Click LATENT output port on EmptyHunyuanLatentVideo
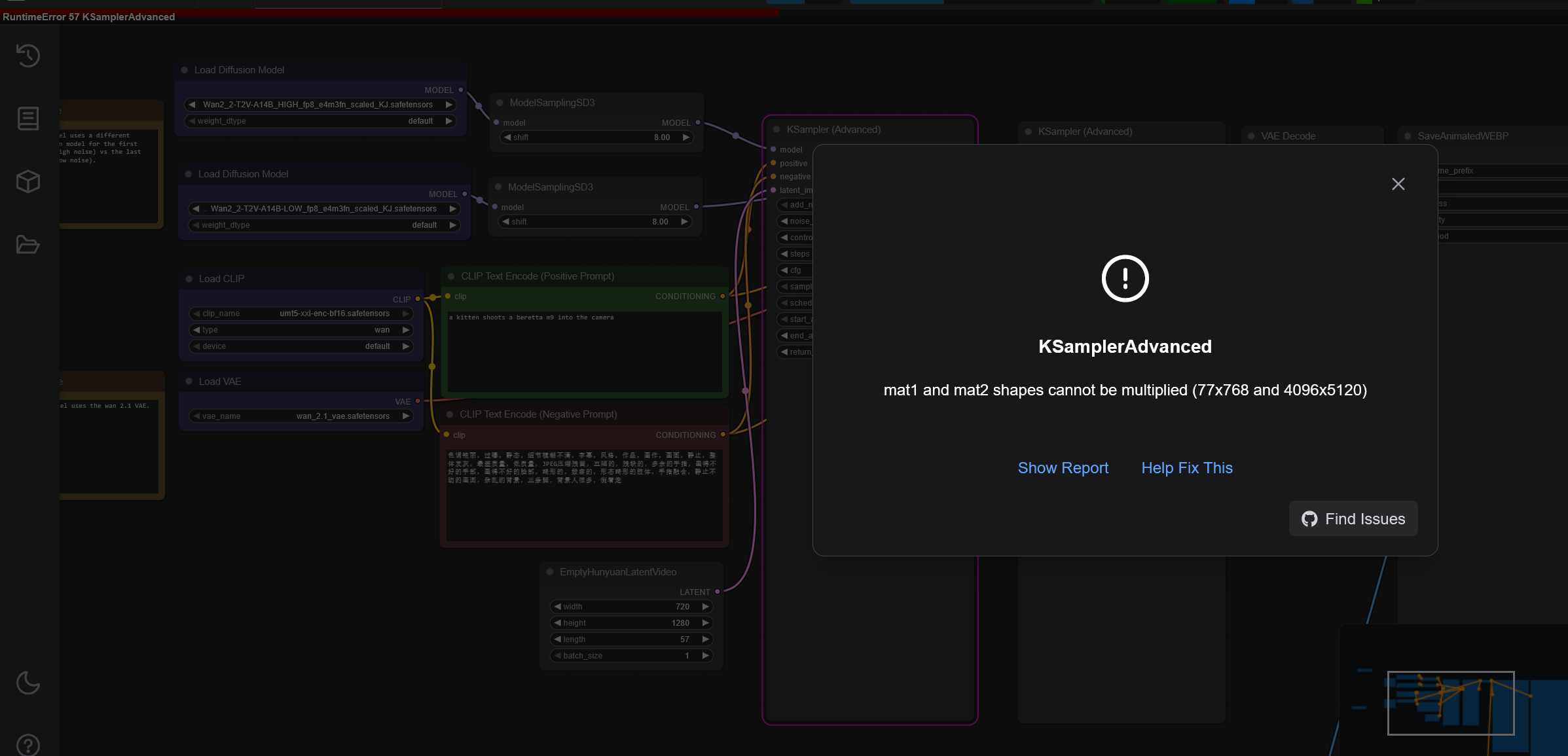The image size is (1568, 756). coord(718,592)
